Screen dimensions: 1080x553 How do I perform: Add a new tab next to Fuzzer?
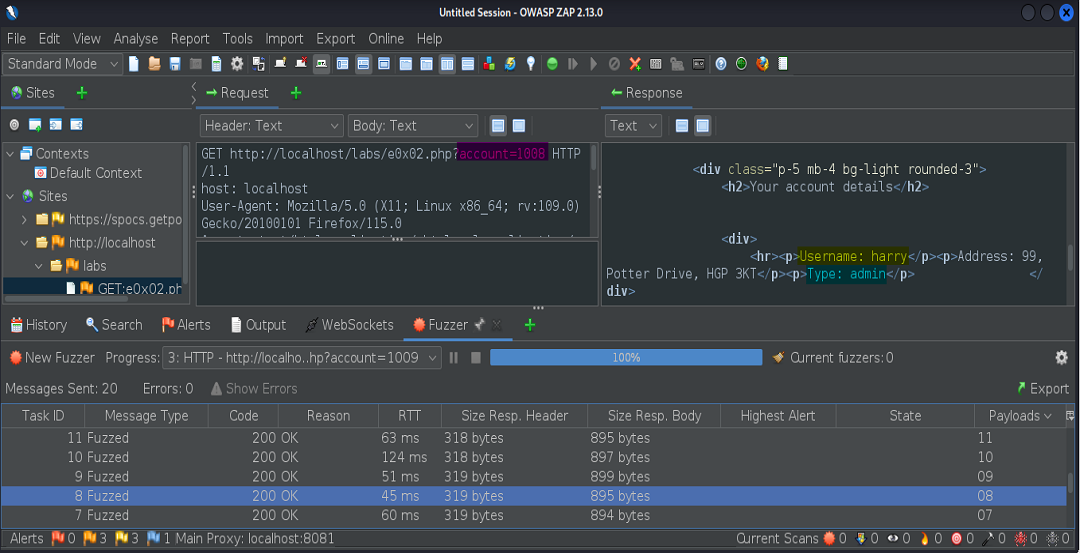click(x=530, y=325)
